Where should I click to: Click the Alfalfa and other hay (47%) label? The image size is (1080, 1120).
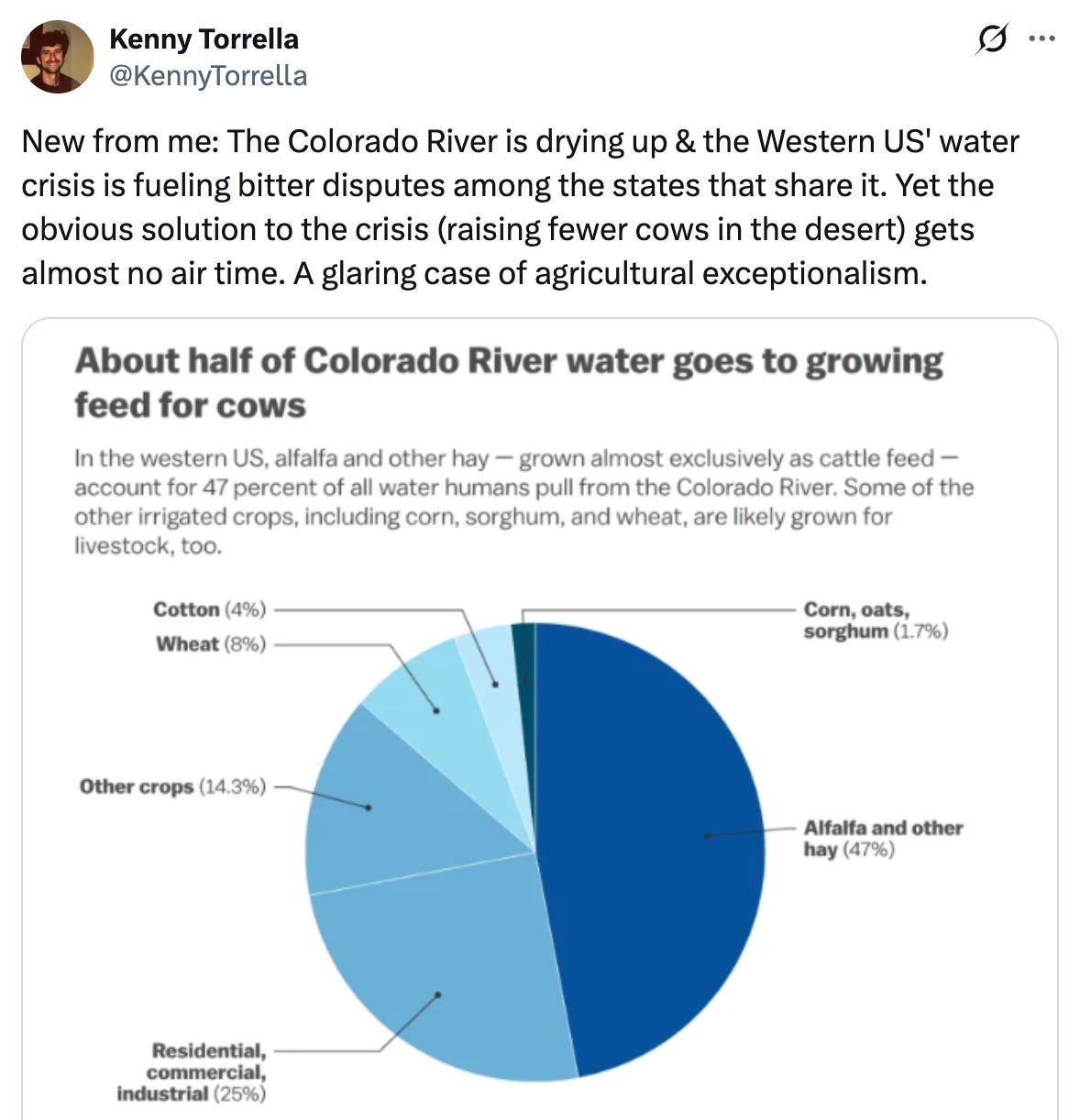coord(882,838)
